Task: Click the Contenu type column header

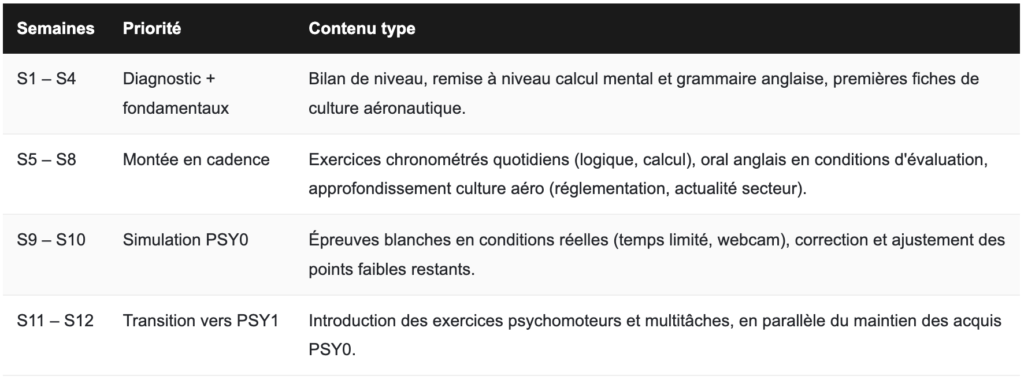Action: coord(362,29)
